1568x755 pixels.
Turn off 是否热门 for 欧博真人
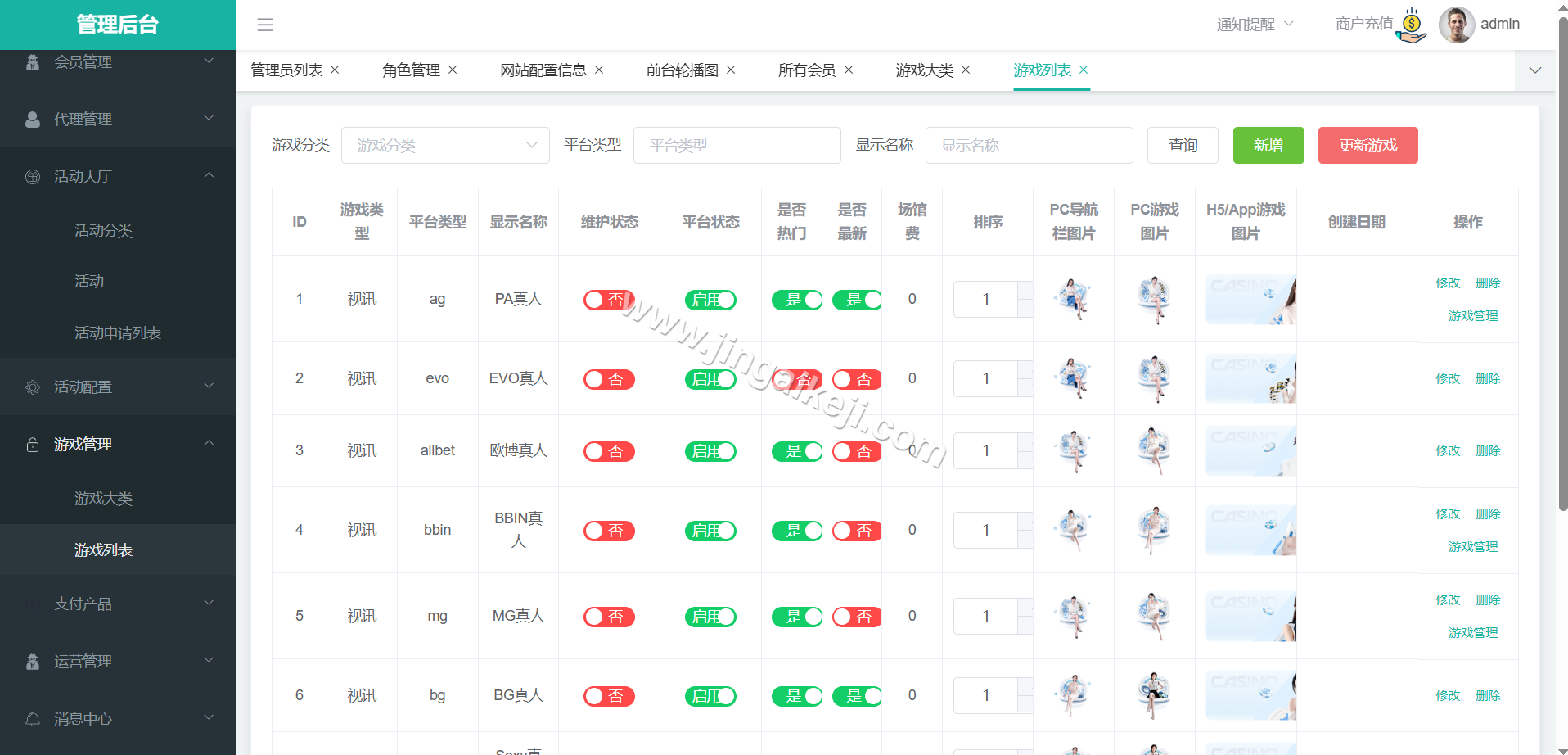pyautogui.click(x=795, y=450)
